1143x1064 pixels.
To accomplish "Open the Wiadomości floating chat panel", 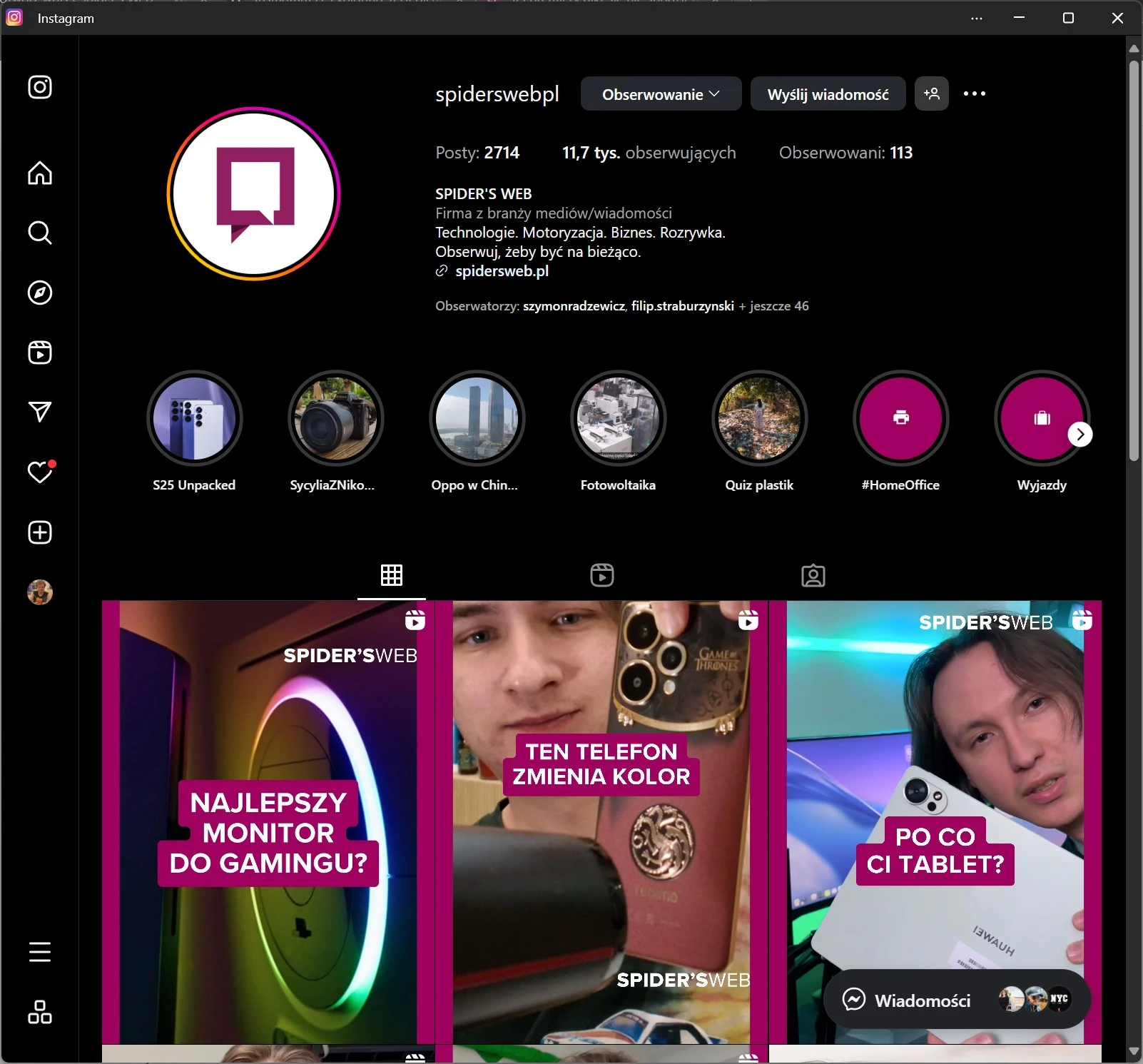I will [922, 1000].
